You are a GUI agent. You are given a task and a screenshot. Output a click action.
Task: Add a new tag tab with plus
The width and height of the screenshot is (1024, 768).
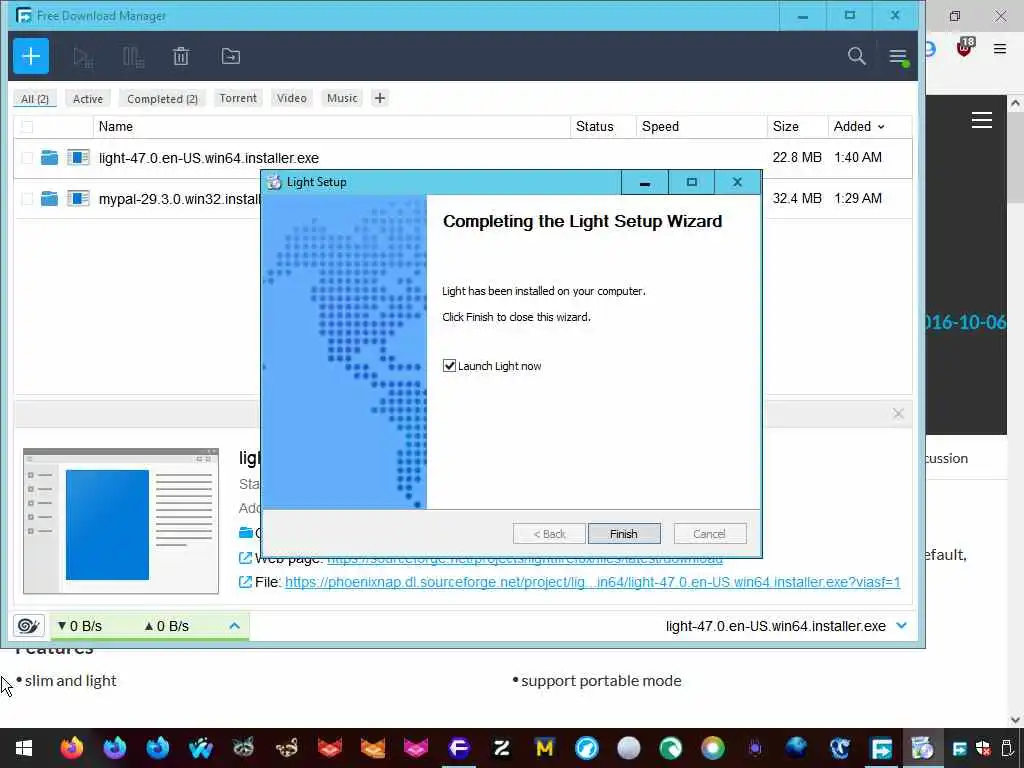(x=379, y=98)
